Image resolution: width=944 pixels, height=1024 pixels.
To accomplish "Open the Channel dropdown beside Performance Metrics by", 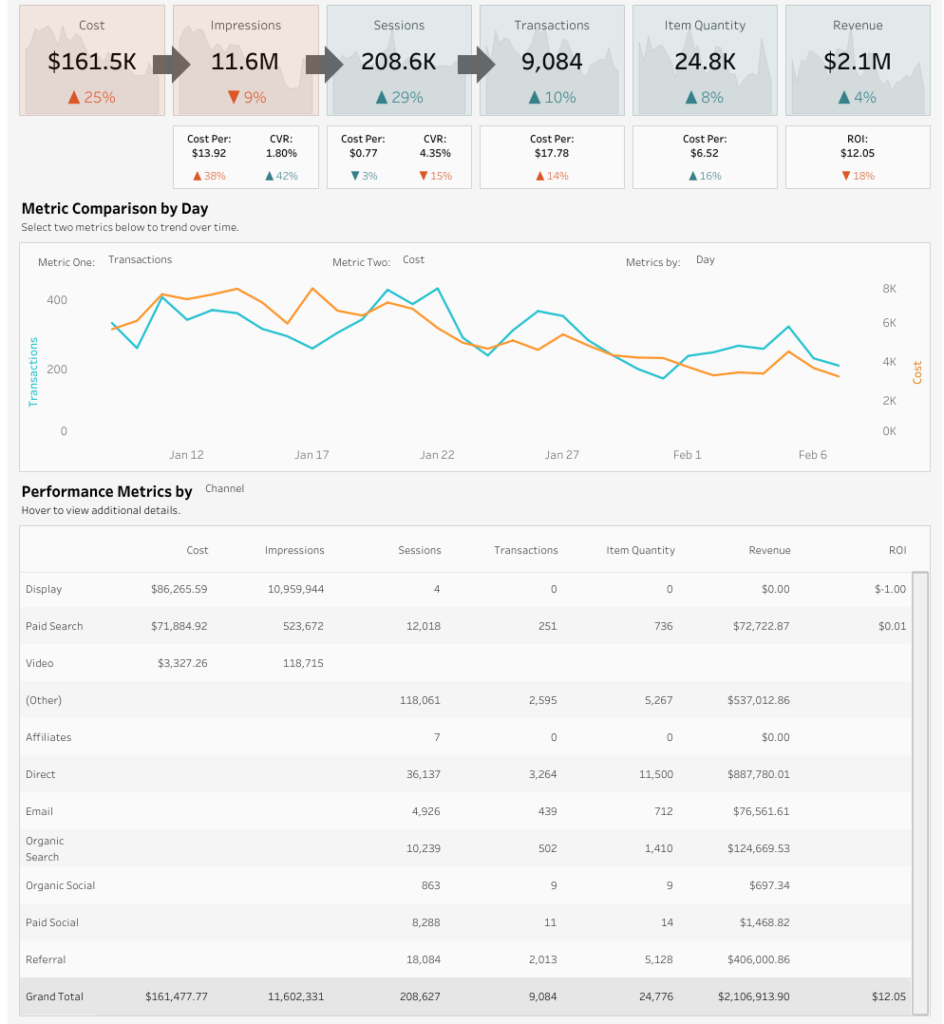I will click(224, 489).
